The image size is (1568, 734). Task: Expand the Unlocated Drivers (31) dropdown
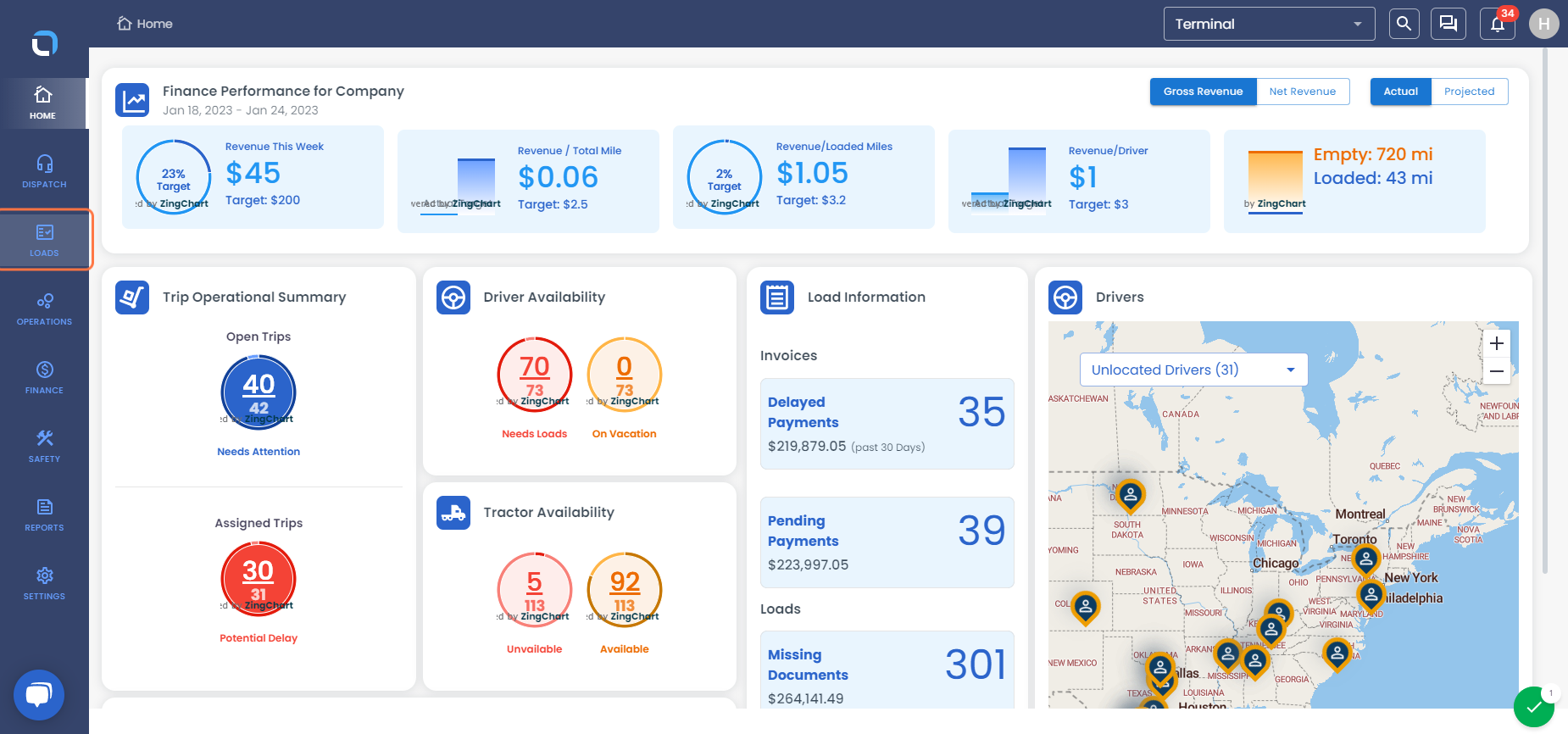click(x=1193, y=370)
